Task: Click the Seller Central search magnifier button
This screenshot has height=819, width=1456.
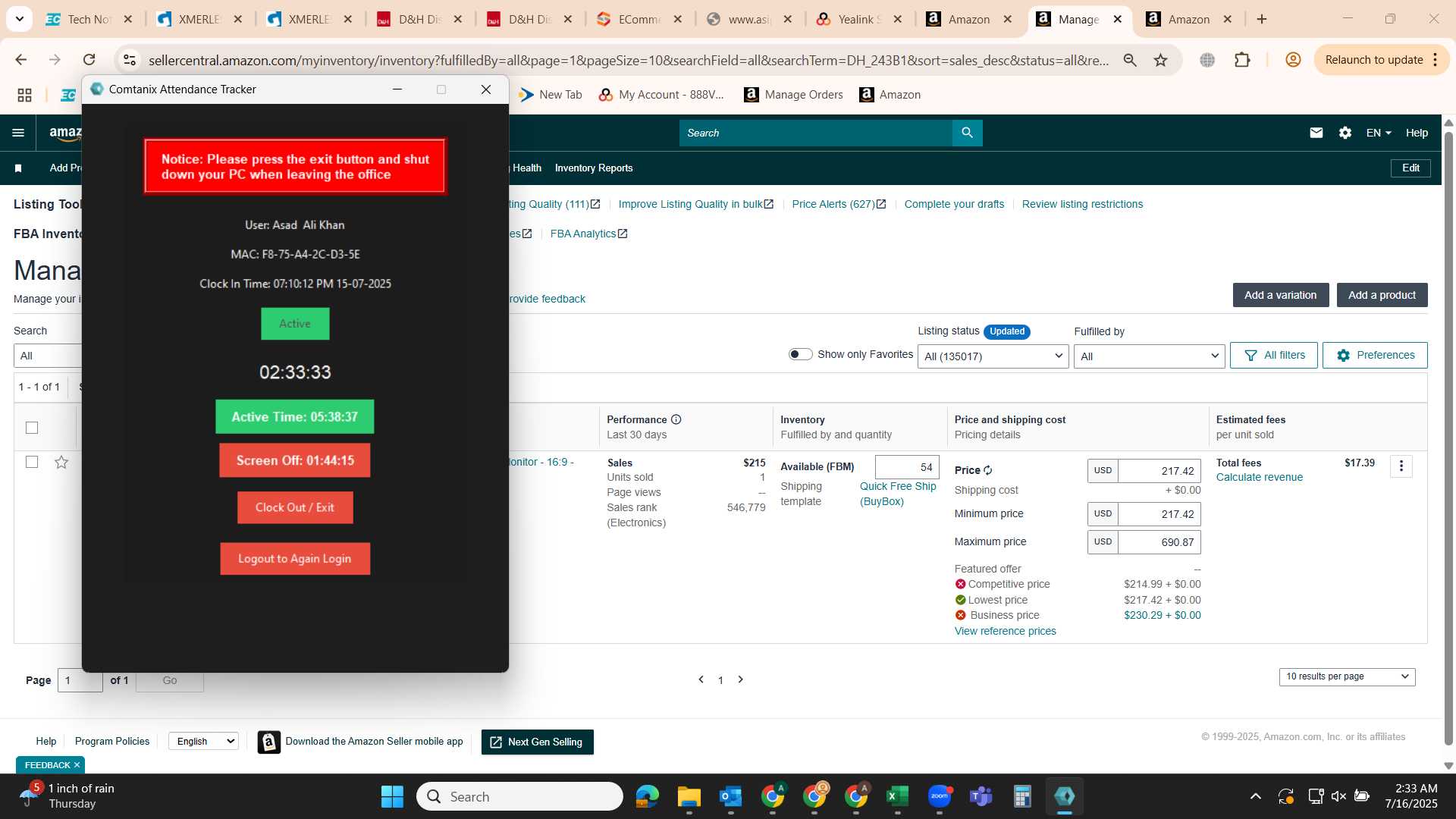Action: 967,133
